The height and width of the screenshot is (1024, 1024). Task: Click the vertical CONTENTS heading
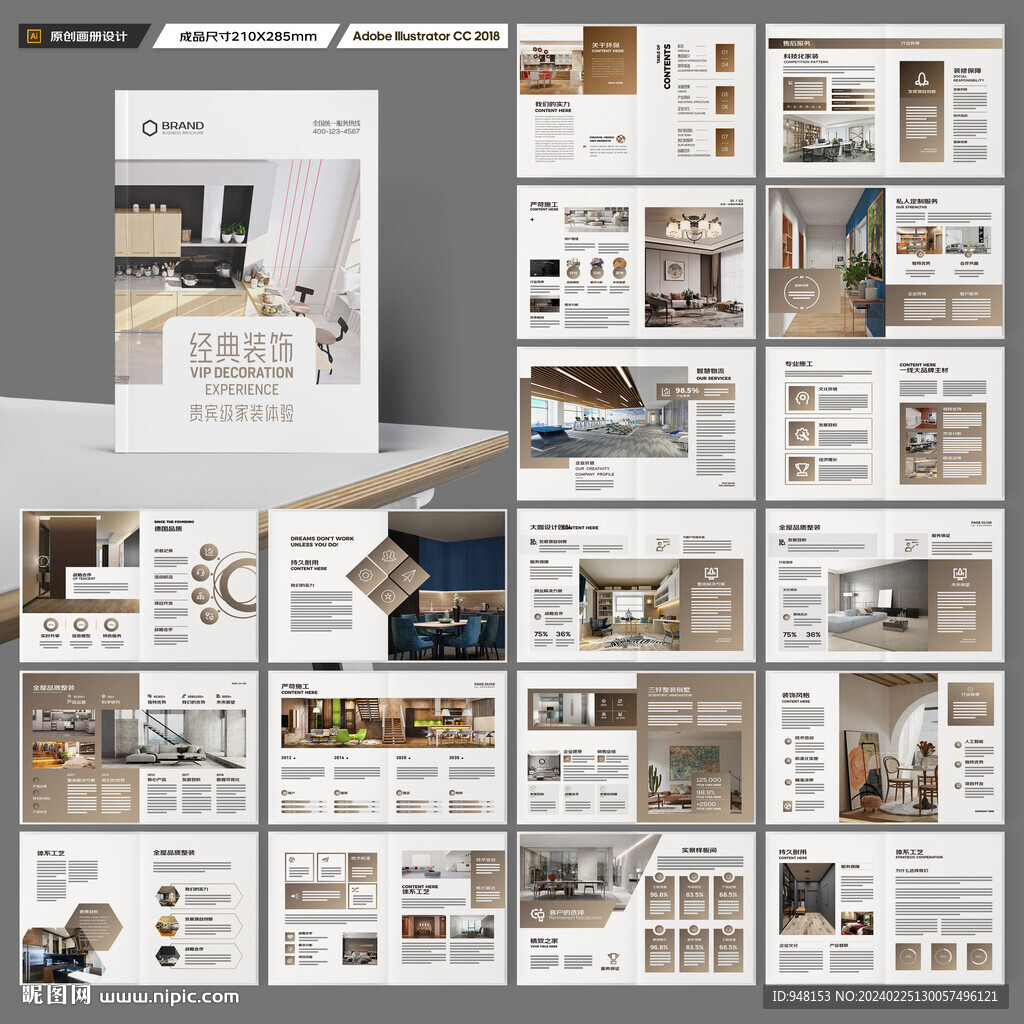pyautogui.click(x=667, y=67)
